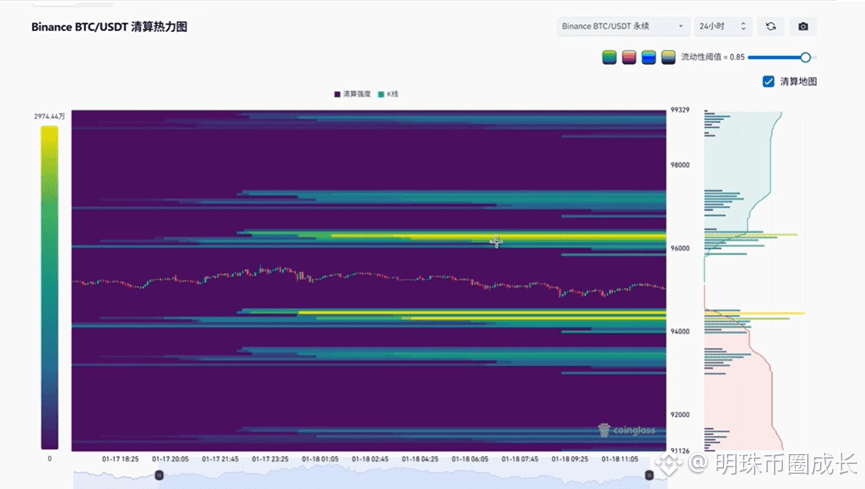The width and height of the screenshot is (865, 489).
Task: Click the 流动性阈值 = 0.85 label
Action: (713, 57)
